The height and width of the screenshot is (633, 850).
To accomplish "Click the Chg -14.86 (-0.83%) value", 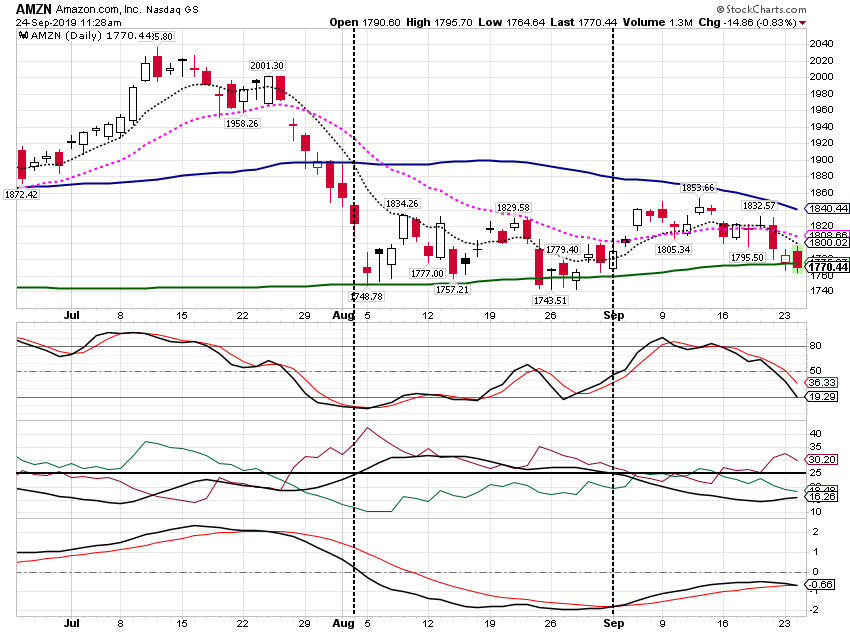I will (747, 23).
